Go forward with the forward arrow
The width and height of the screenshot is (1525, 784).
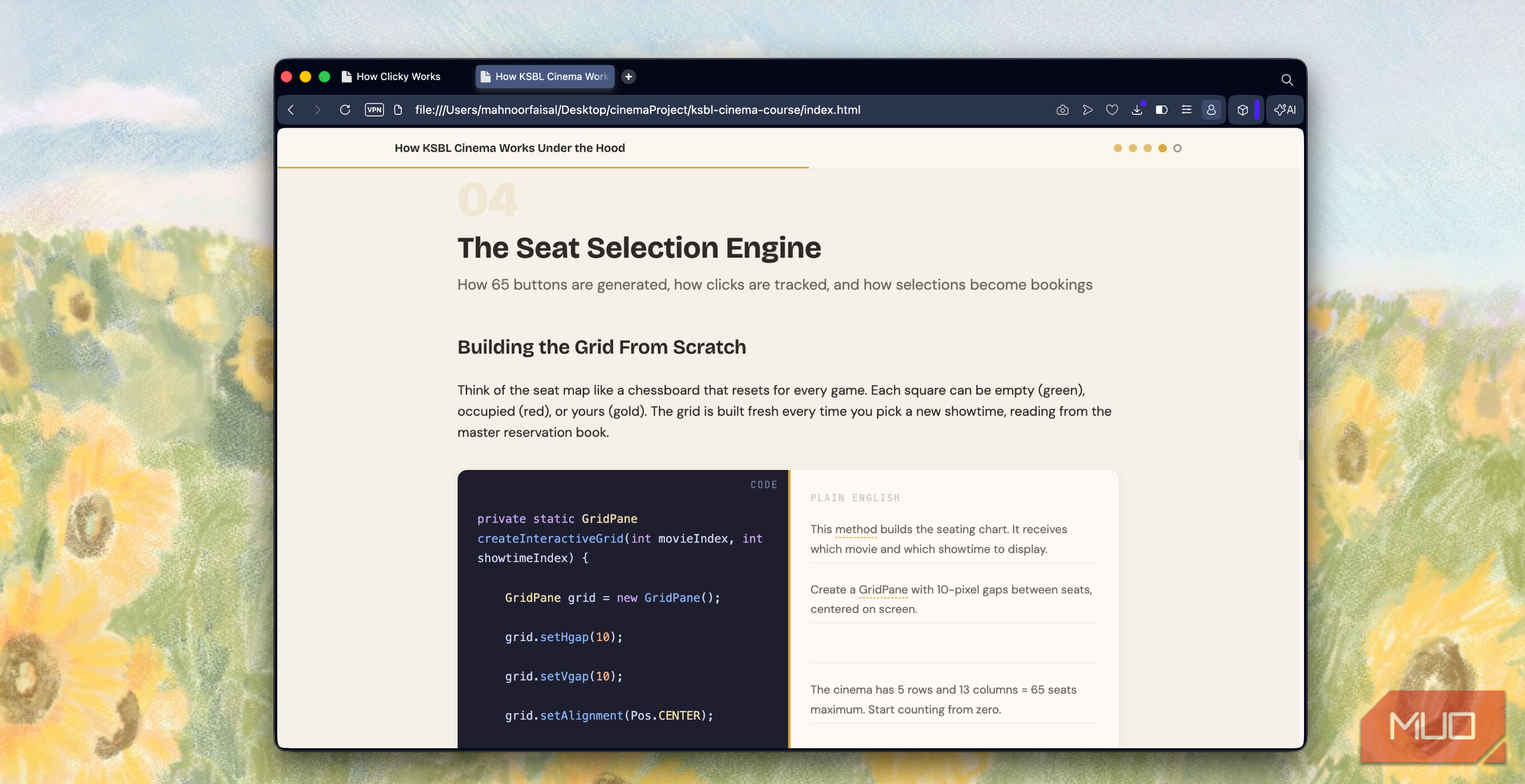tap(317, 110)
